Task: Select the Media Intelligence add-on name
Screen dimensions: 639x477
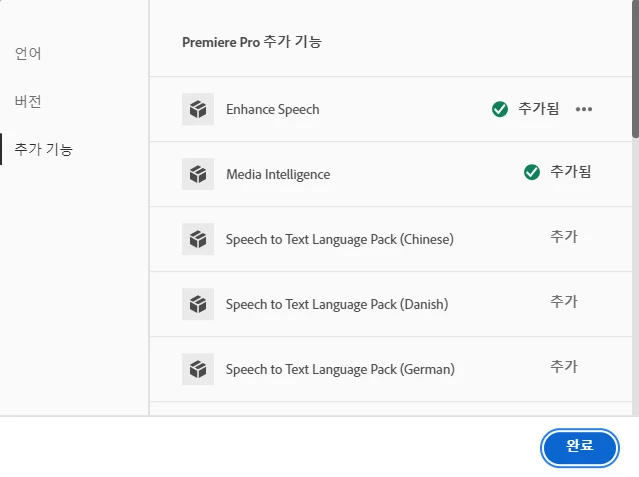Action: (x=277, y=174)
